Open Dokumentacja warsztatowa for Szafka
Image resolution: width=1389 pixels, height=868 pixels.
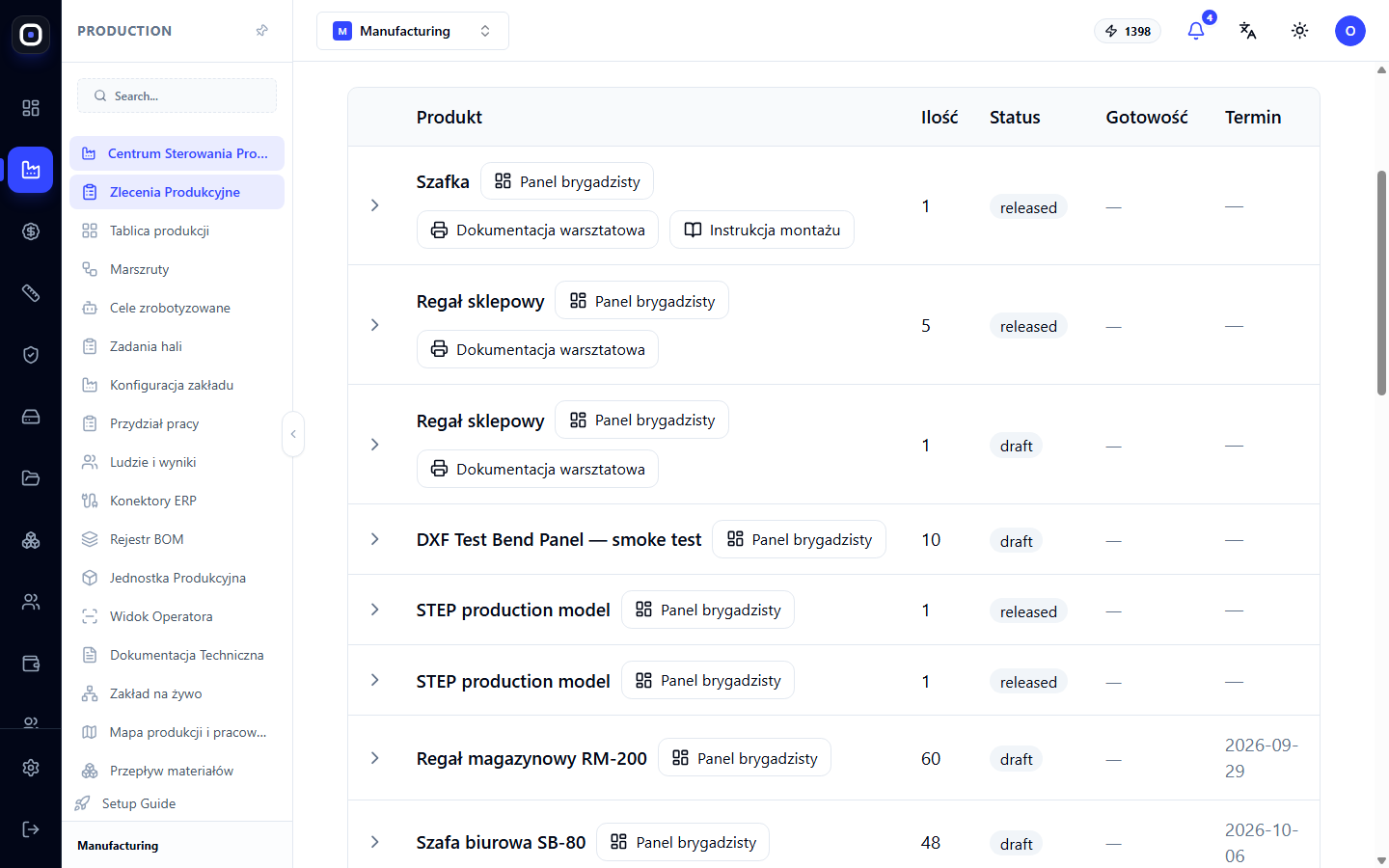tap(537, 230)
